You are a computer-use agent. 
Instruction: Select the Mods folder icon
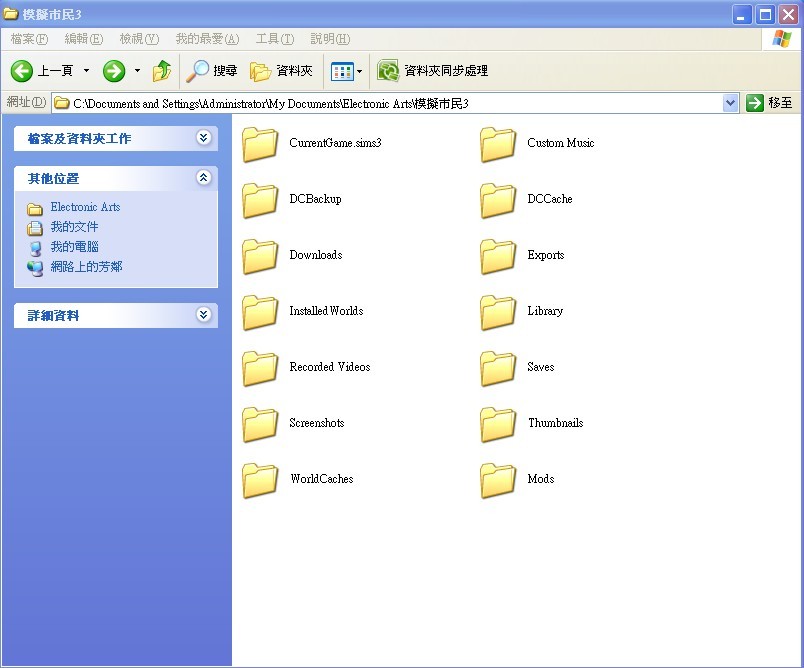(498, 479)
